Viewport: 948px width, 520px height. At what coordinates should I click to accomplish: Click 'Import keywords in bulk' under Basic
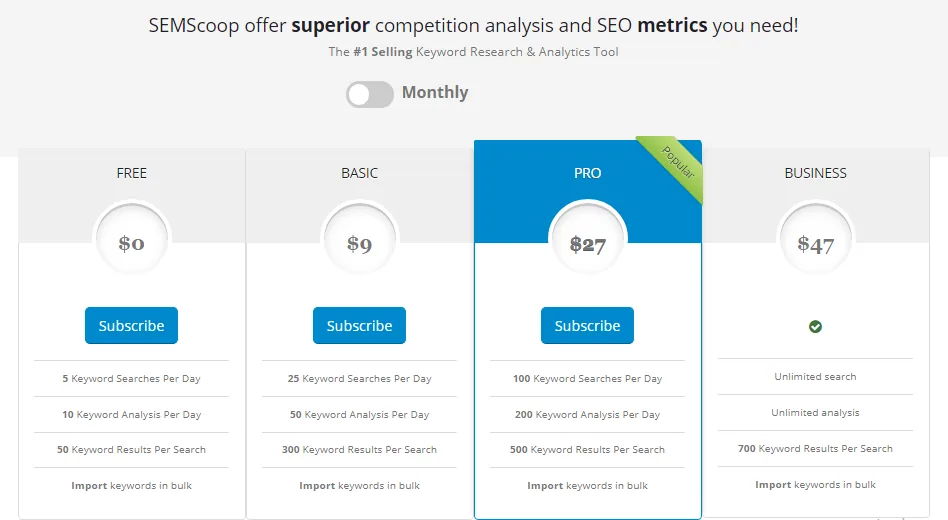[359, 486]
